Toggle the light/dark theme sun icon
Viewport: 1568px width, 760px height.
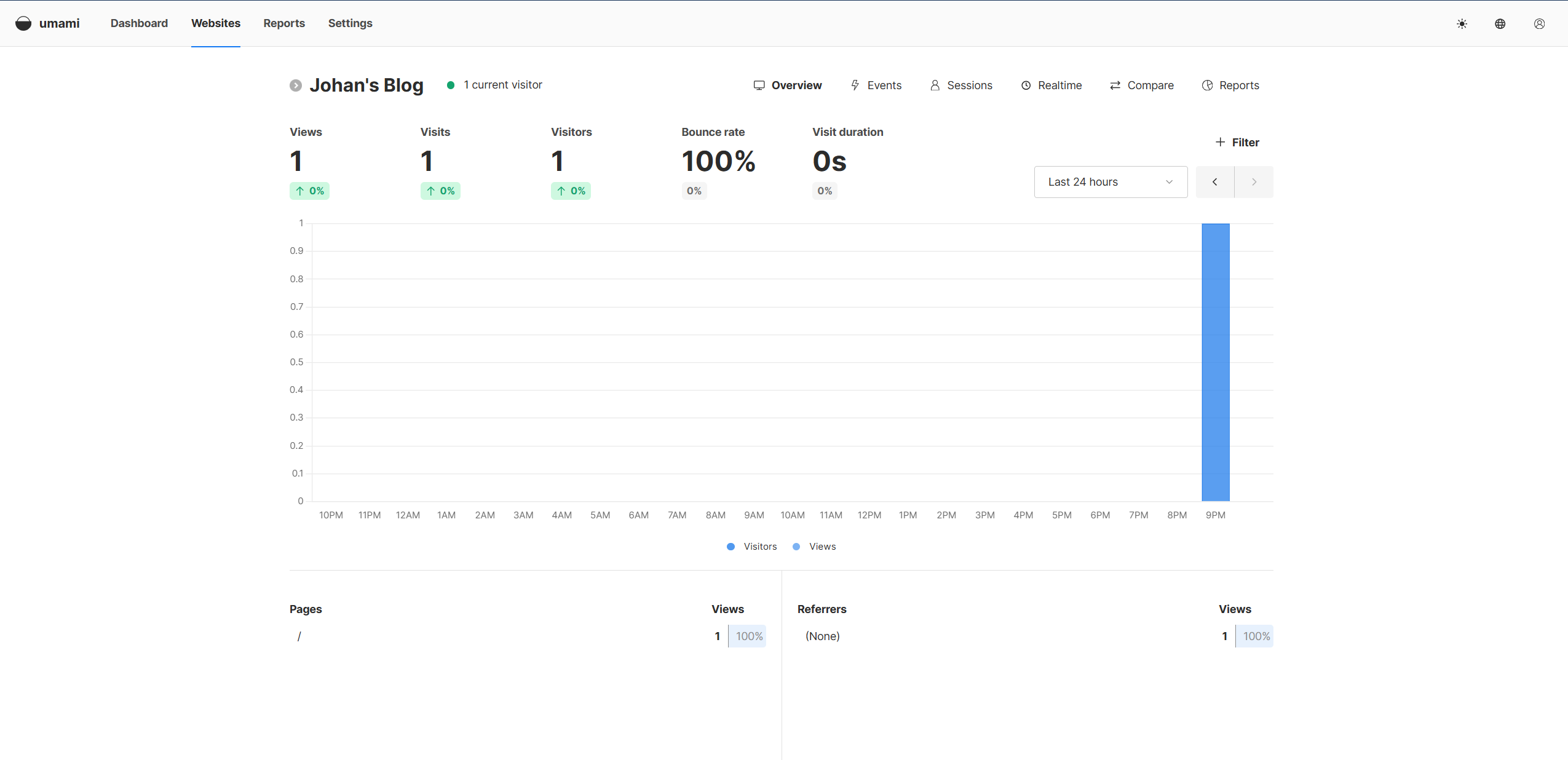pyautogui.click(x=1462, y=24)
